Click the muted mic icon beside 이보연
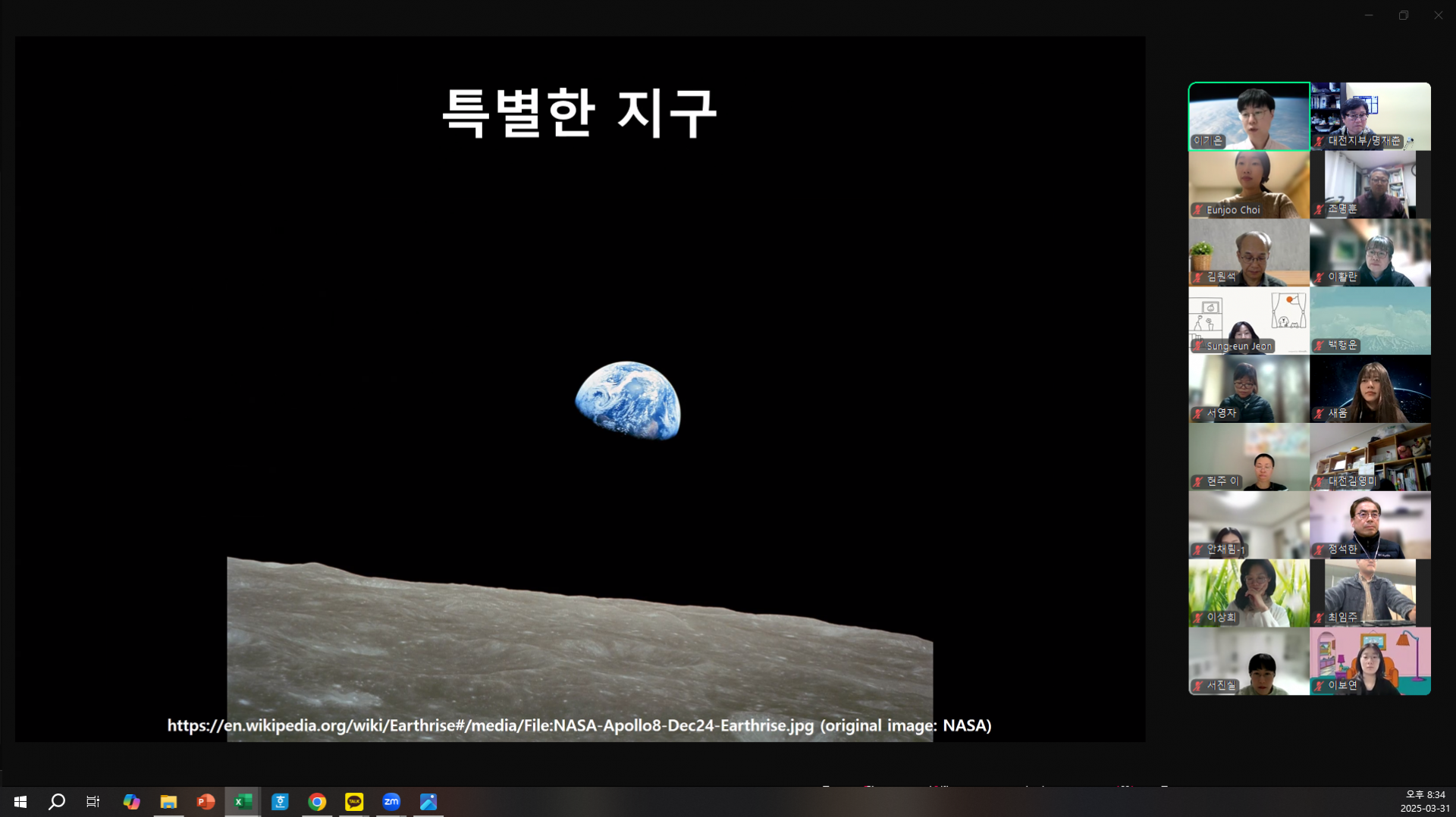Screen dimensions: 1456x817 tap(1319, 686)
